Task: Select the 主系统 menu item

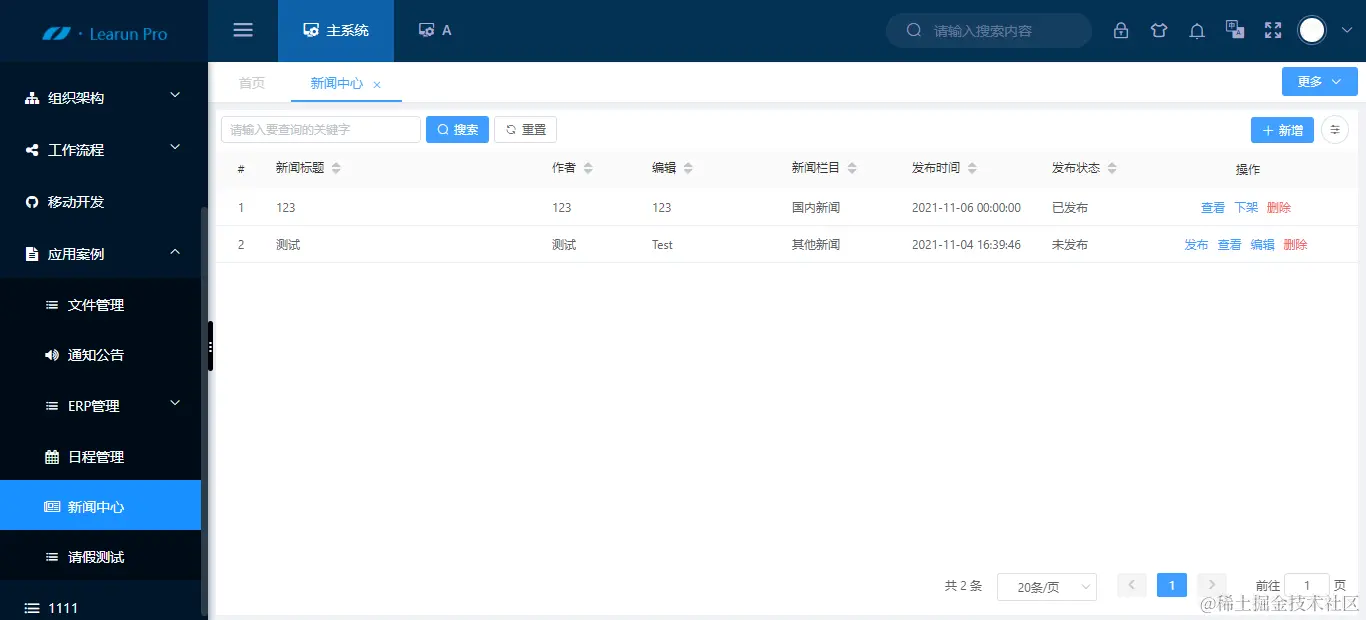Action: point(336,30)
